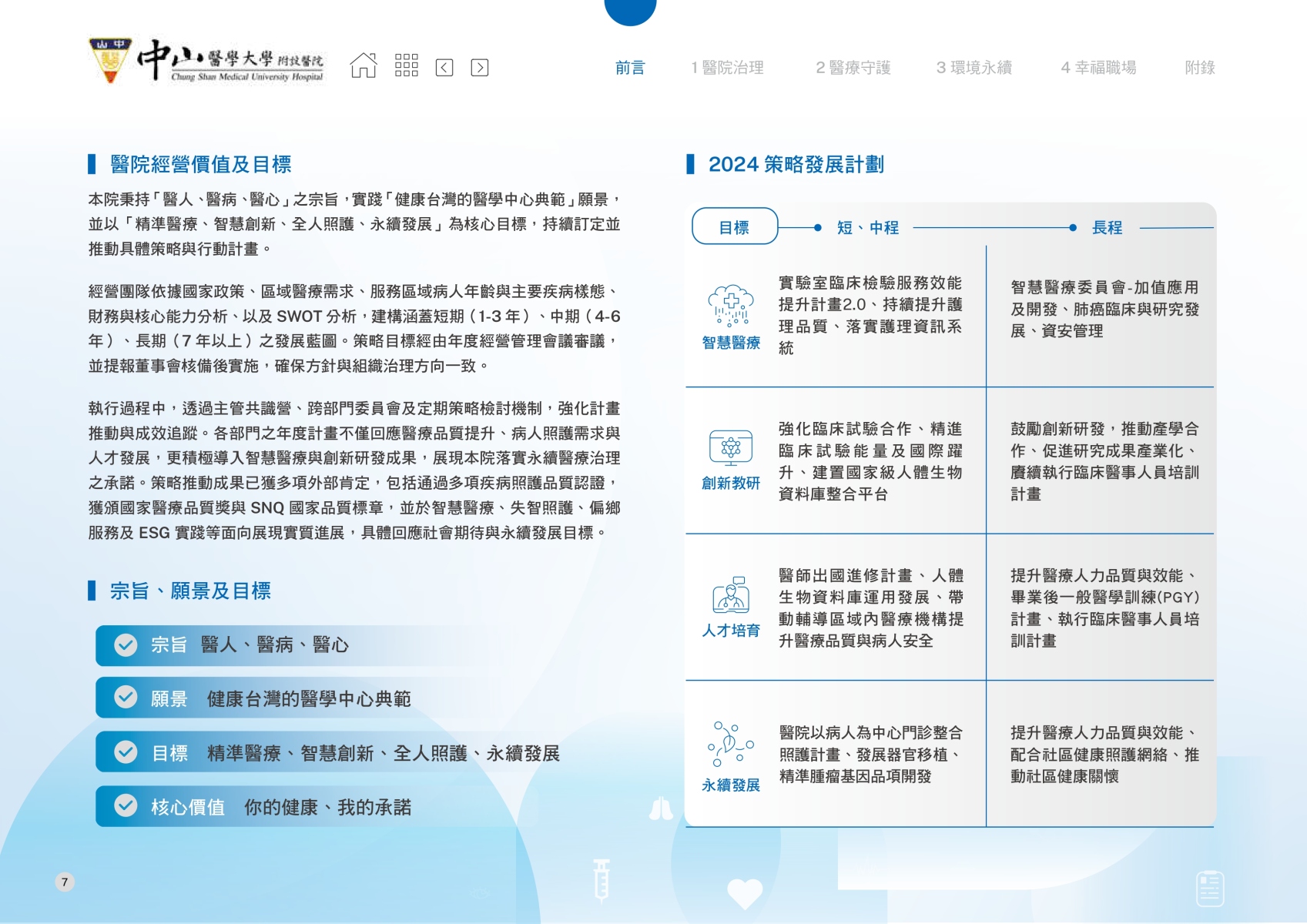Screen dimensions: 1307x924
Task: Go to previous page arrow
Action: click(444, 68)
